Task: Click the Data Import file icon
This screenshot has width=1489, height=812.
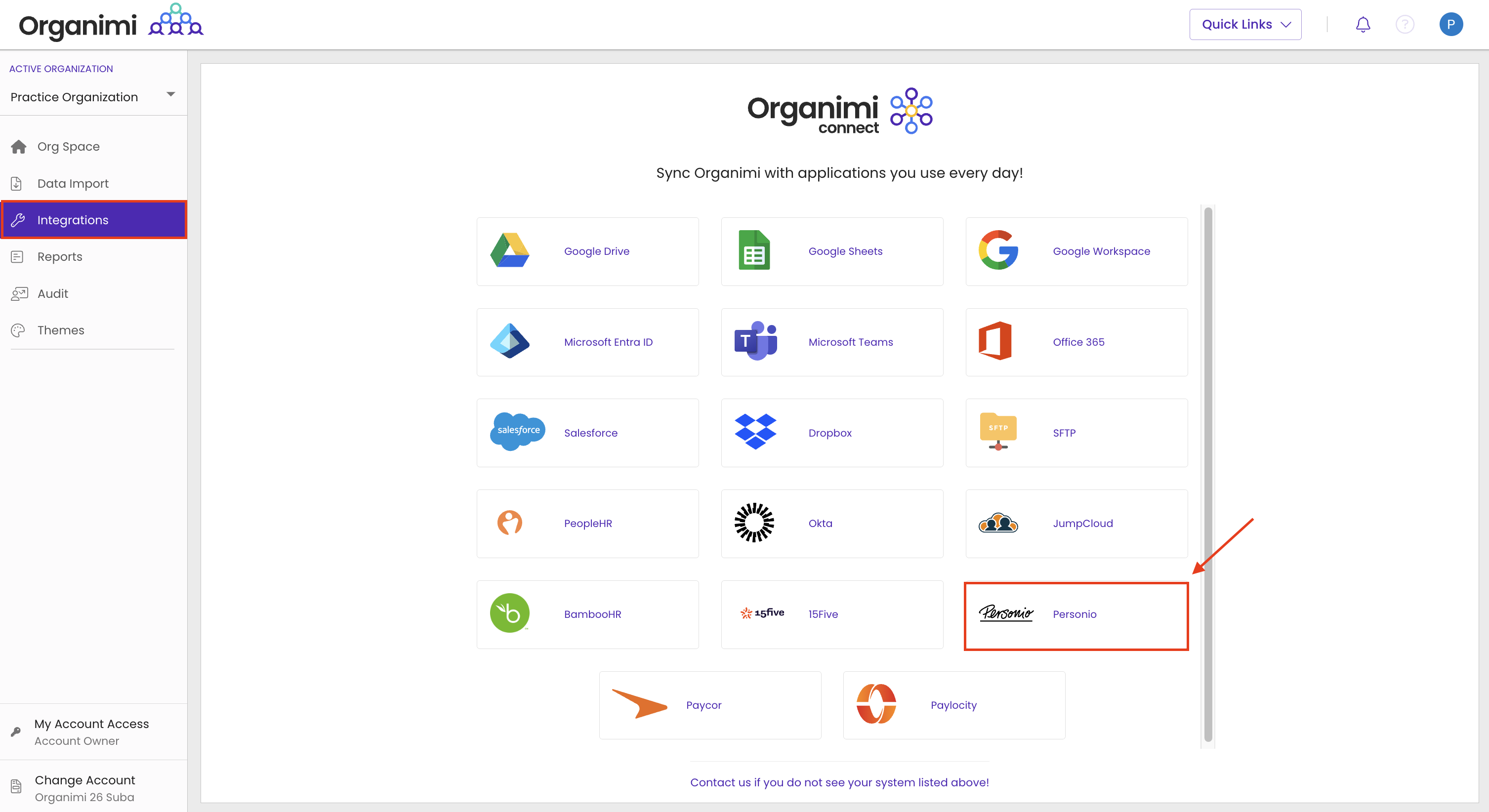Action: coord(17,183)
